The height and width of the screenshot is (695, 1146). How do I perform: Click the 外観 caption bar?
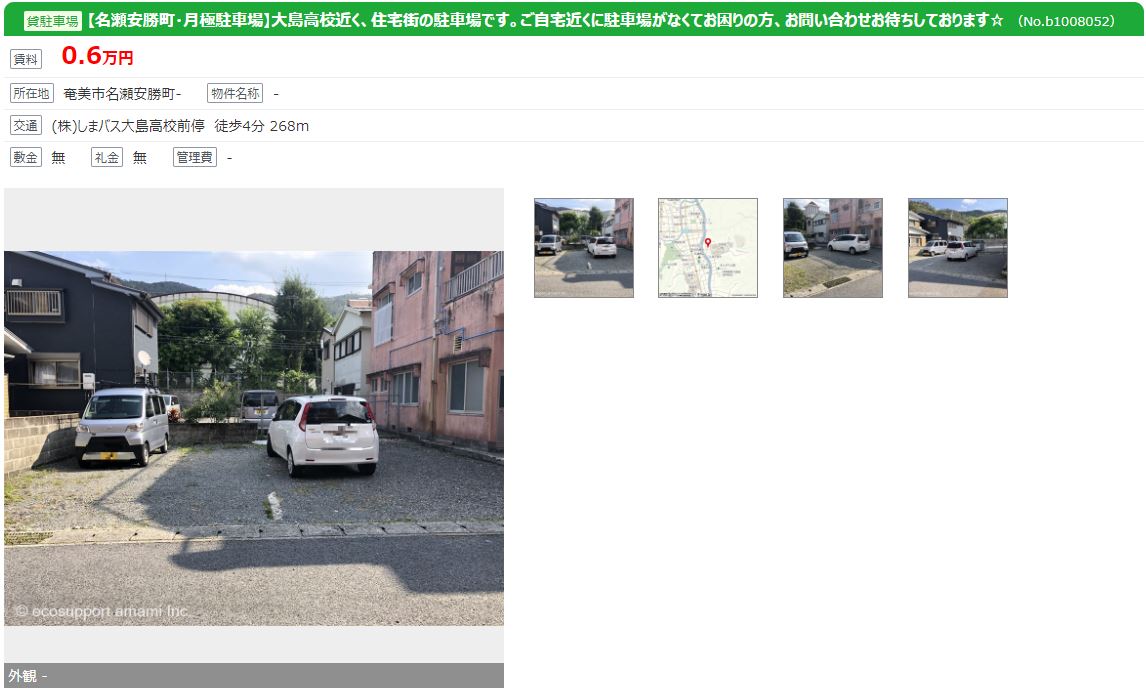coord(254,675)
